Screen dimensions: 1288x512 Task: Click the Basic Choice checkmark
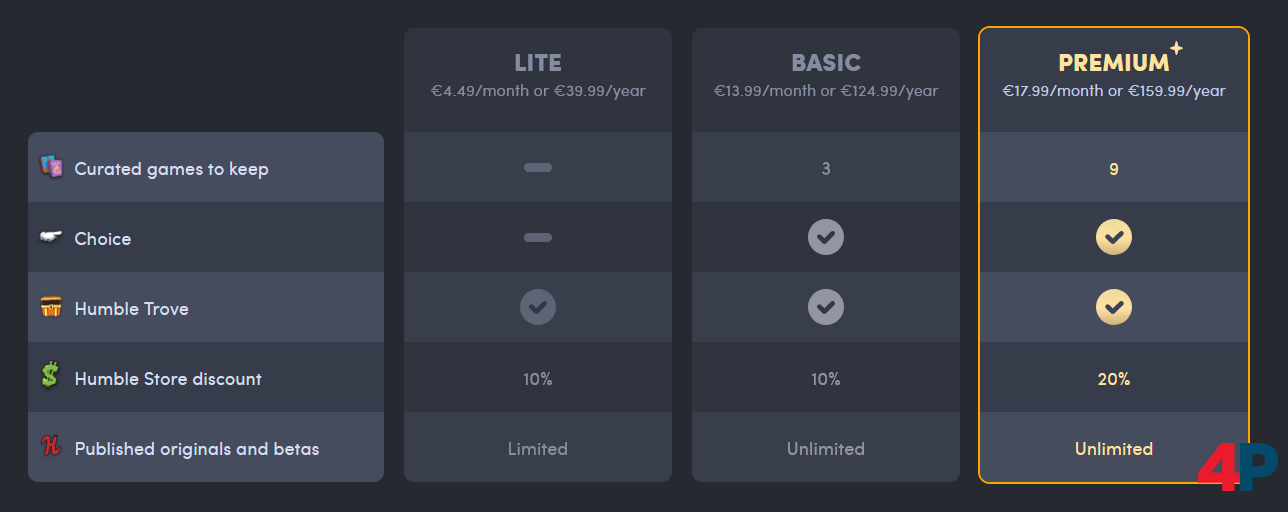826,238
